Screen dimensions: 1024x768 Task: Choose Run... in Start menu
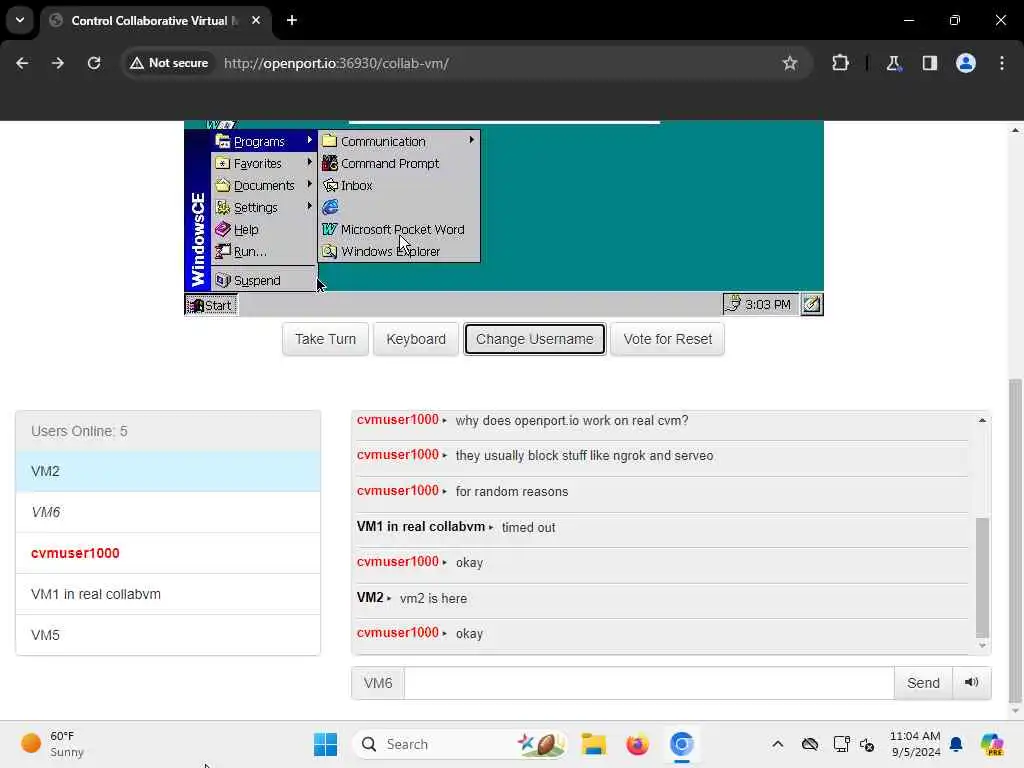click(x=264, y=251)
